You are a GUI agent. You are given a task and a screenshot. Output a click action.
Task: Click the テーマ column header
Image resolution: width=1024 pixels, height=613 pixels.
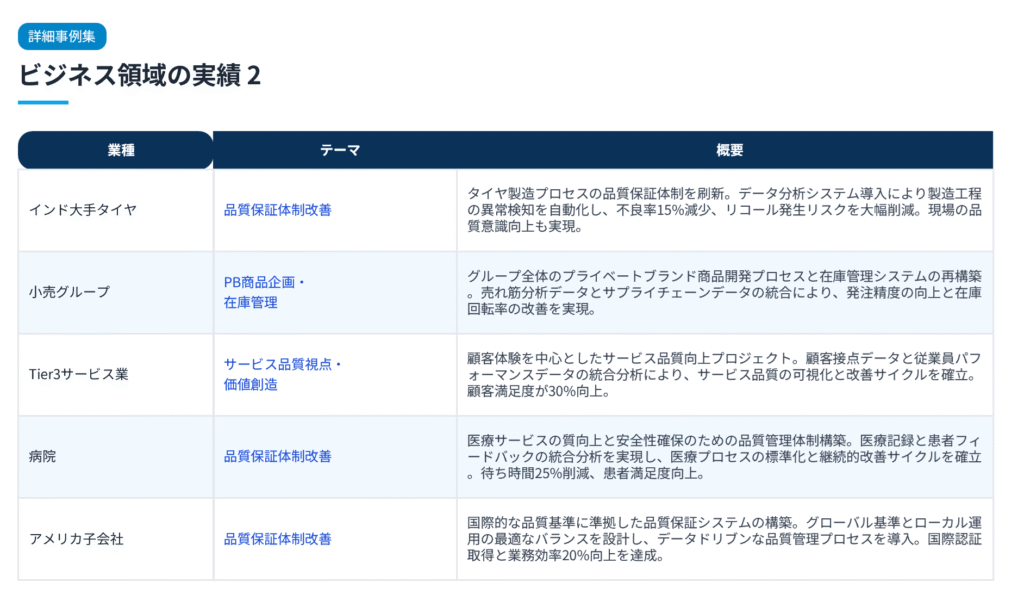click(x=335, y=150)
